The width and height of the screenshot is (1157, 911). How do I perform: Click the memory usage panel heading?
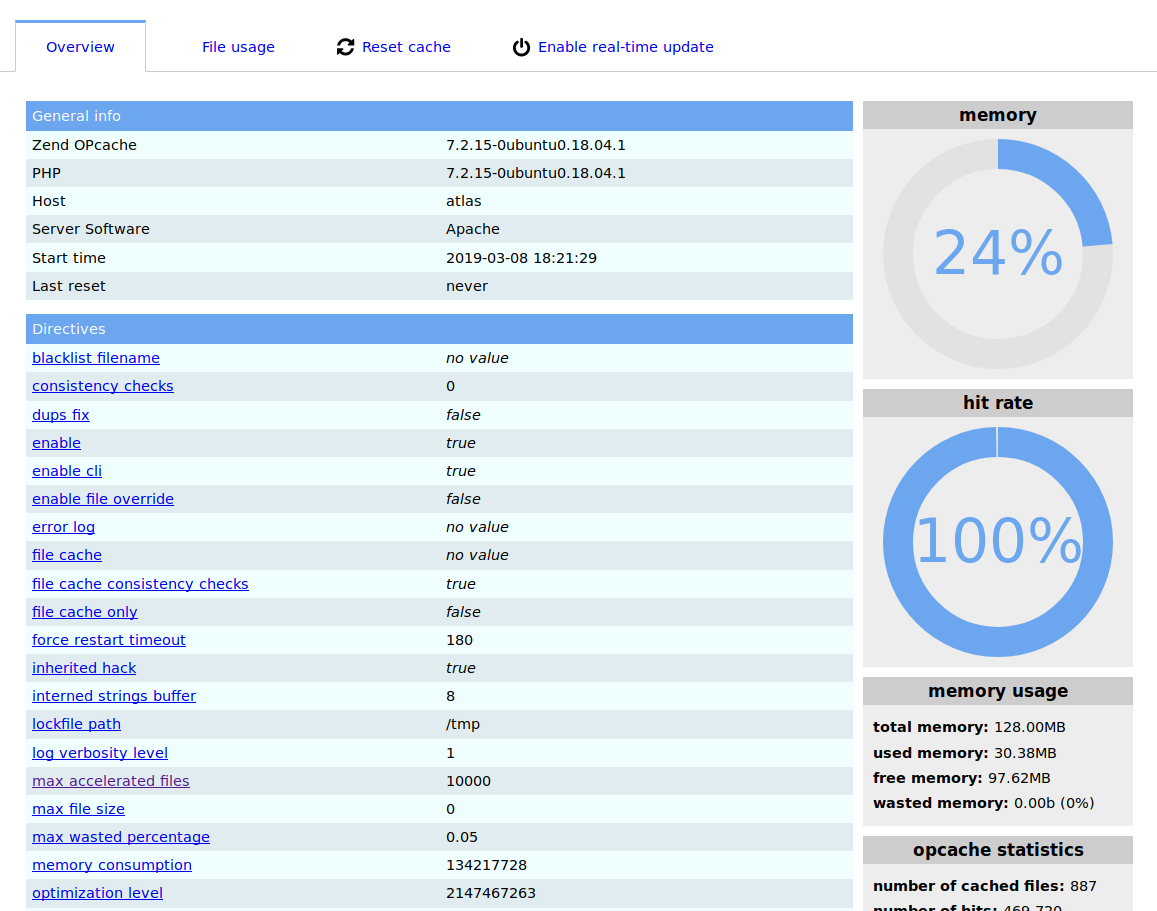(998, 691)
